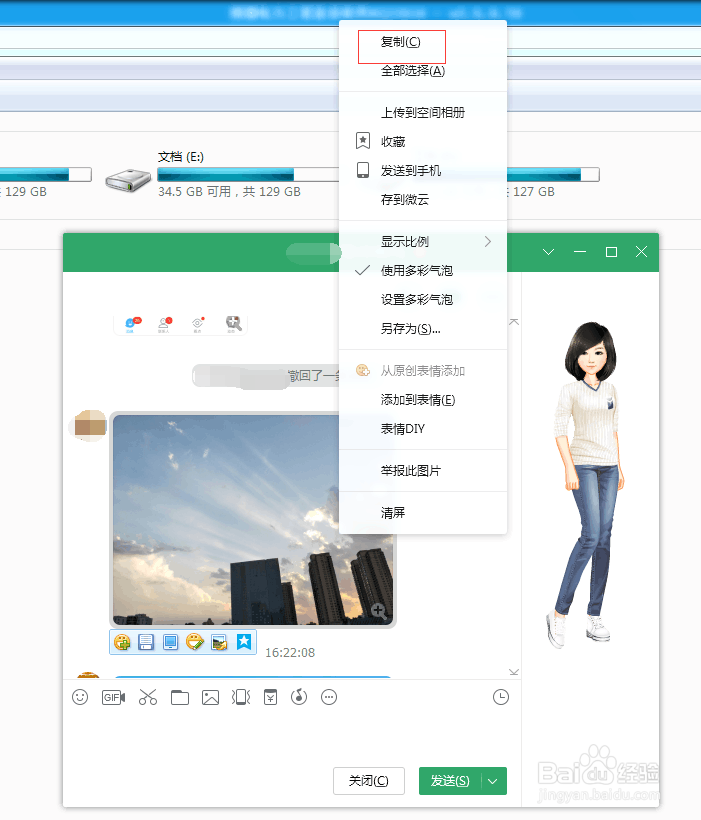701x820 pixels.
Task: Click the send picture icon
Action: click(x=210, y=698)
